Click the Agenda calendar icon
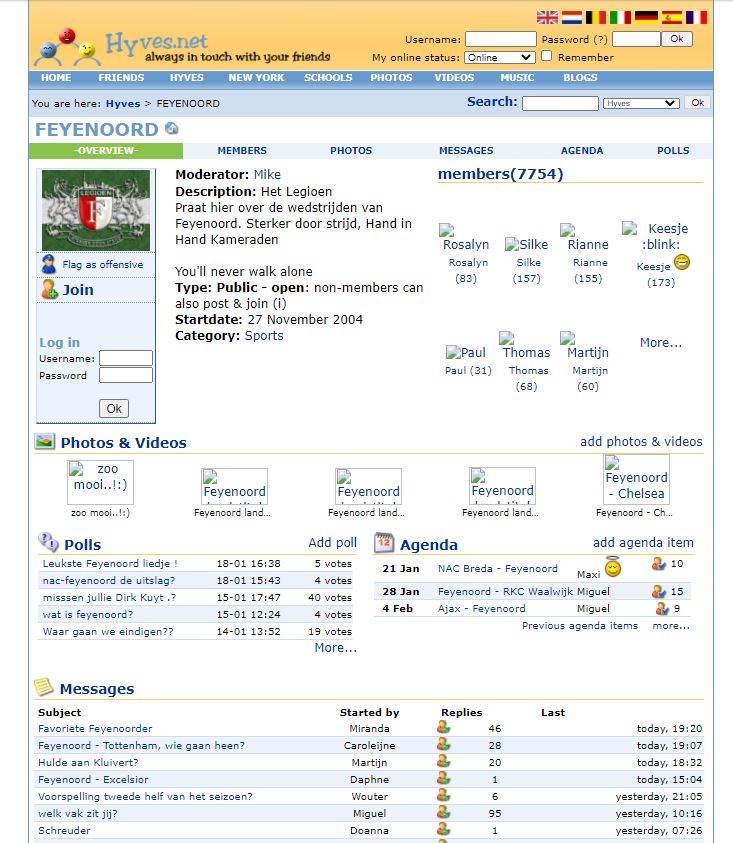The height and width of the screenshot is (843, 733). pos(384,544)
